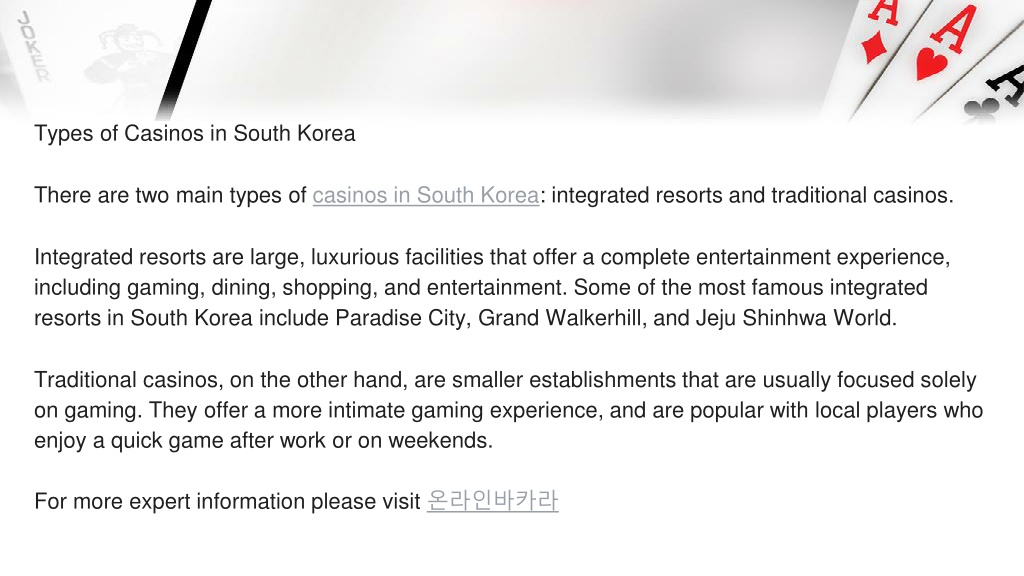
Task: Open the casinos in South Korea link
Action: tap(426, 195)
